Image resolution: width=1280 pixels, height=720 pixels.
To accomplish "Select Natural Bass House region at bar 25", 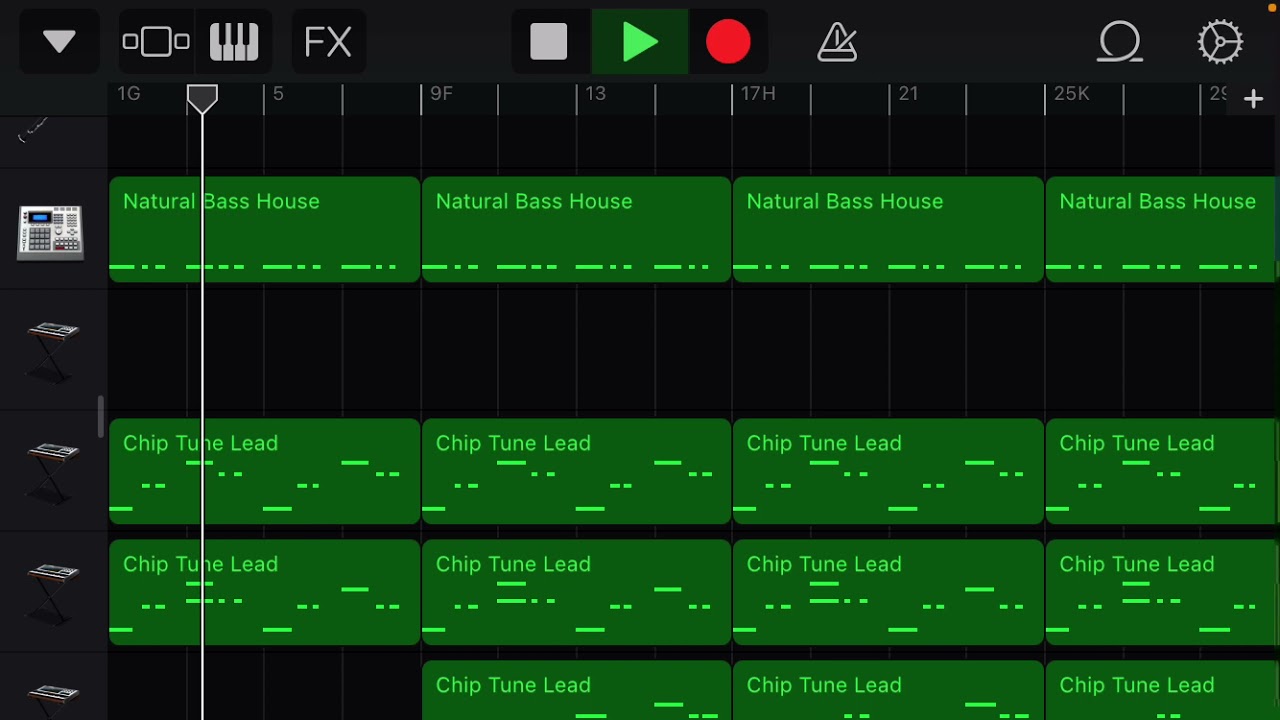I will pos(1161,229).
